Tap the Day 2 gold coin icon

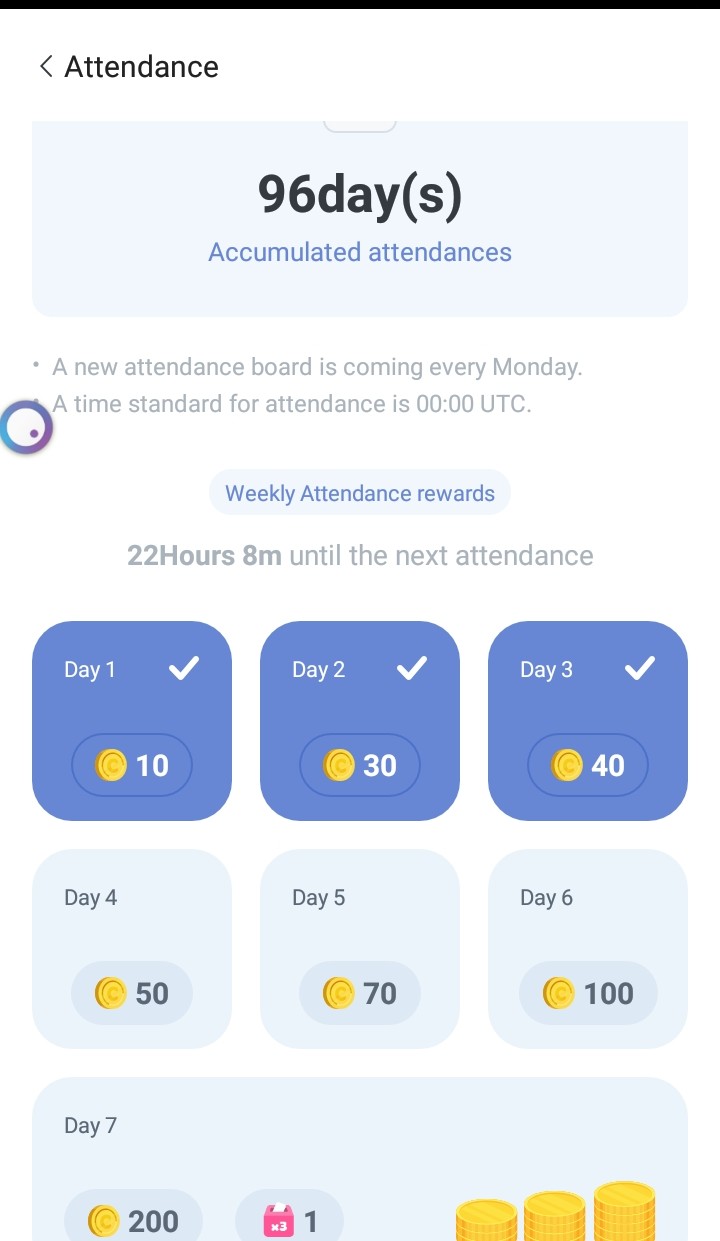click(x=338, y=766)
